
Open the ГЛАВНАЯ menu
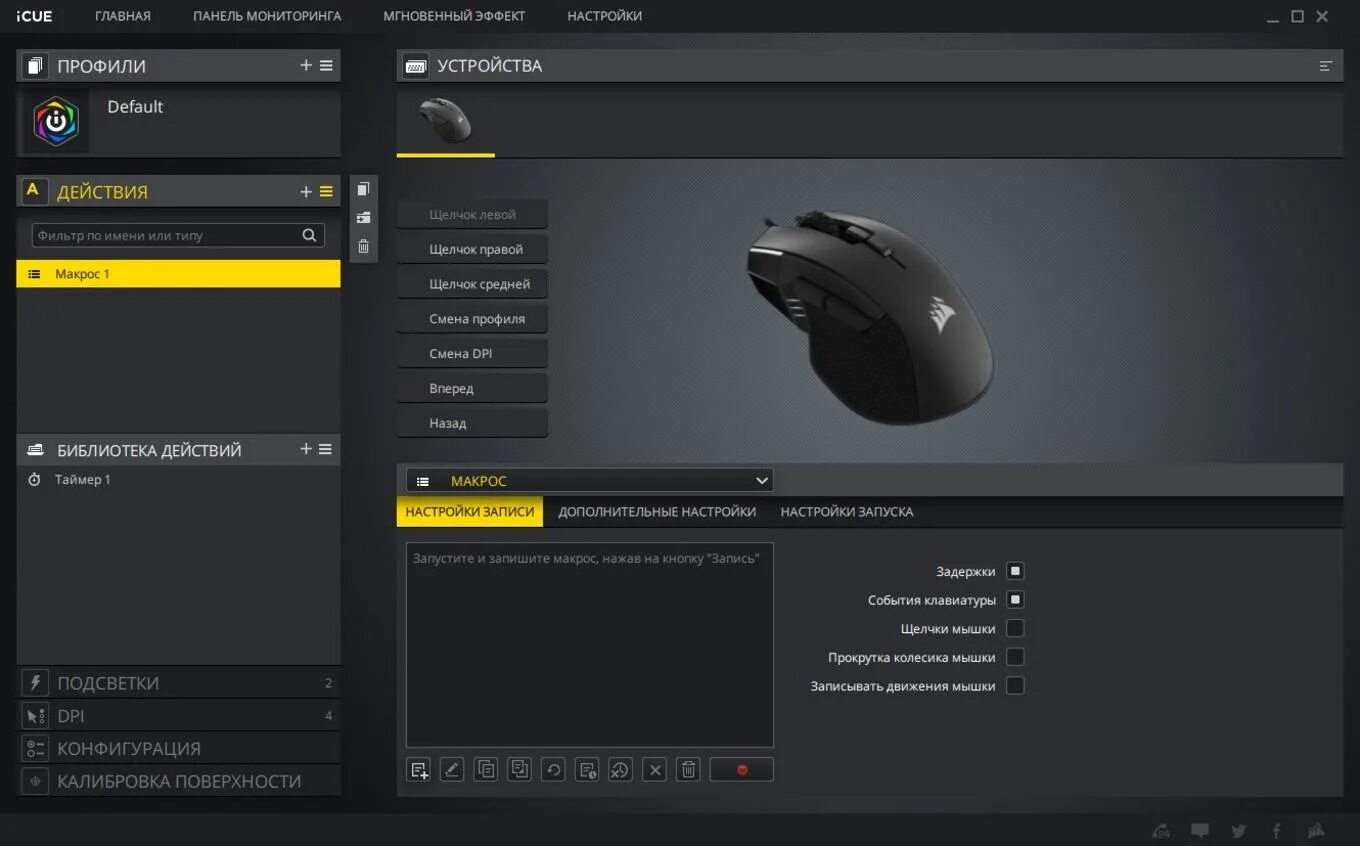123,16
